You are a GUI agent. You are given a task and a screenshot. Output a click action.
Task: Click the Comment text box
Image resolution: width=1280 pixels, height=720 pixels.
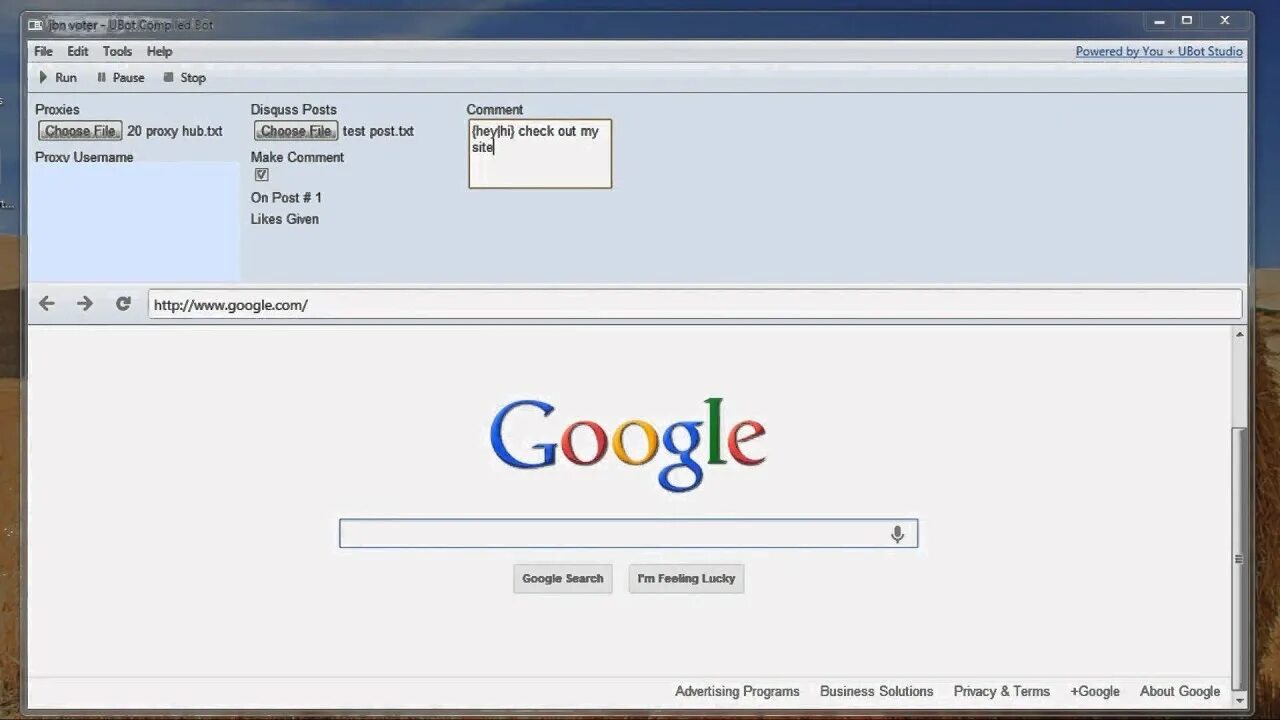pos(540,154)
